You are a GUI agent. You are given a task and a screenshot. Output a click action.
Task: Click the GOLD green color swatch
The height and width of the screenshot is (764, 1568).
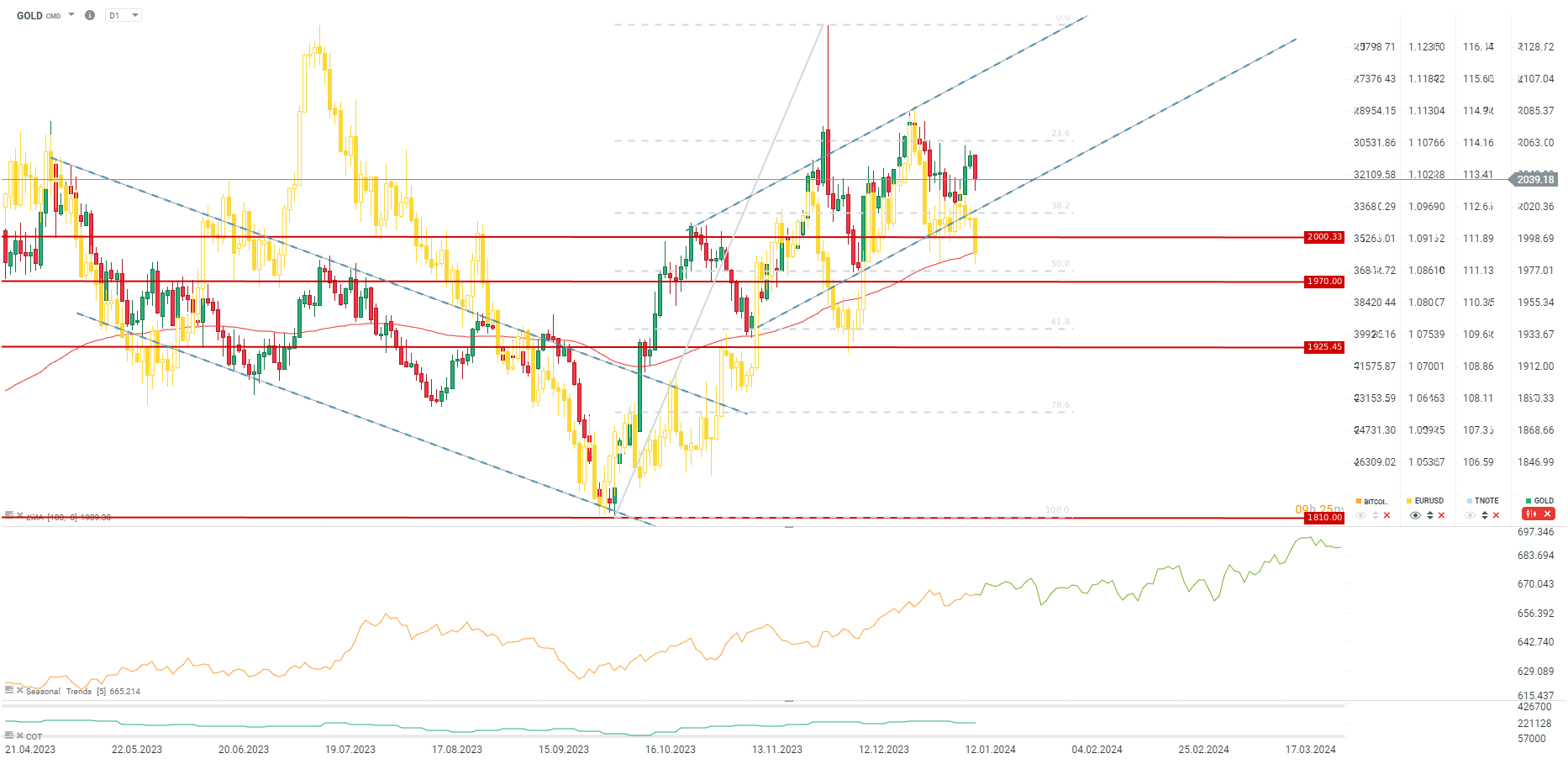coord(1529,501)
